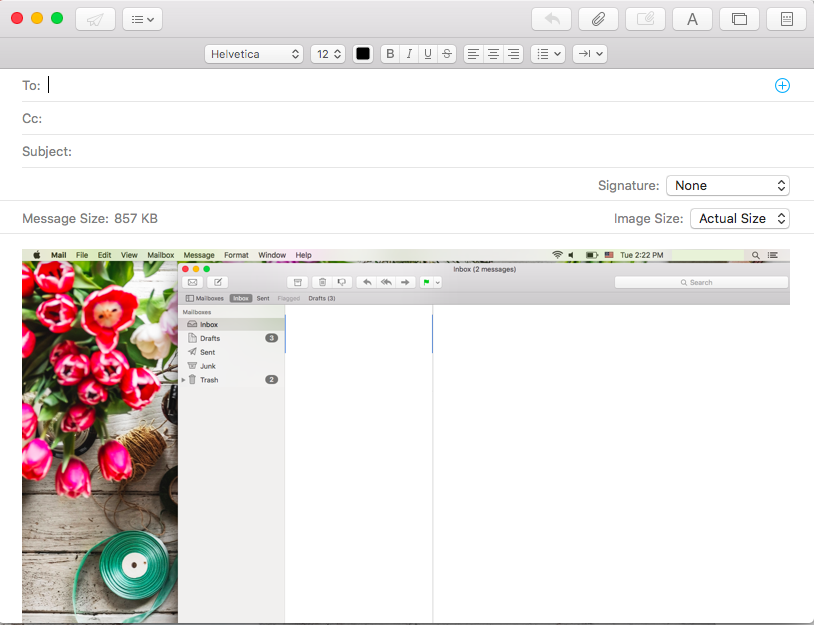Open the Photo Browser icon in toolbar

click(739, 19)
